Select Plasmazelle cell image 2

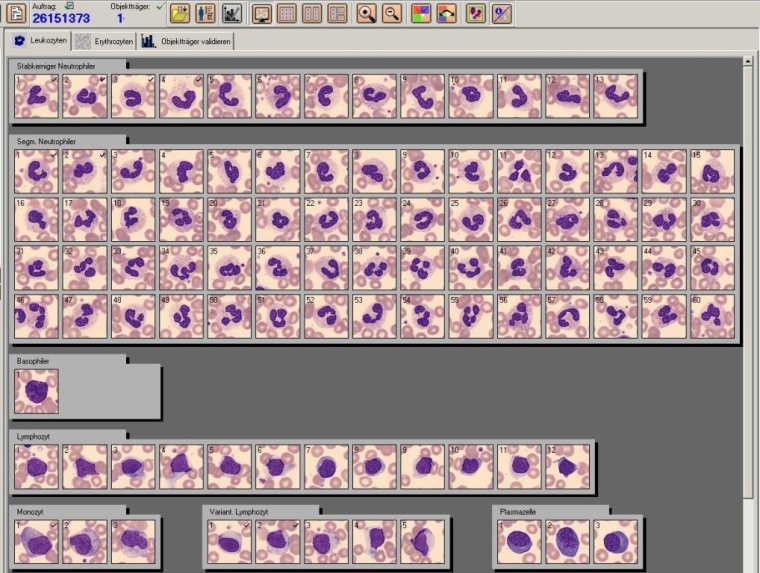pyautogui.click(x=568, y=542)
